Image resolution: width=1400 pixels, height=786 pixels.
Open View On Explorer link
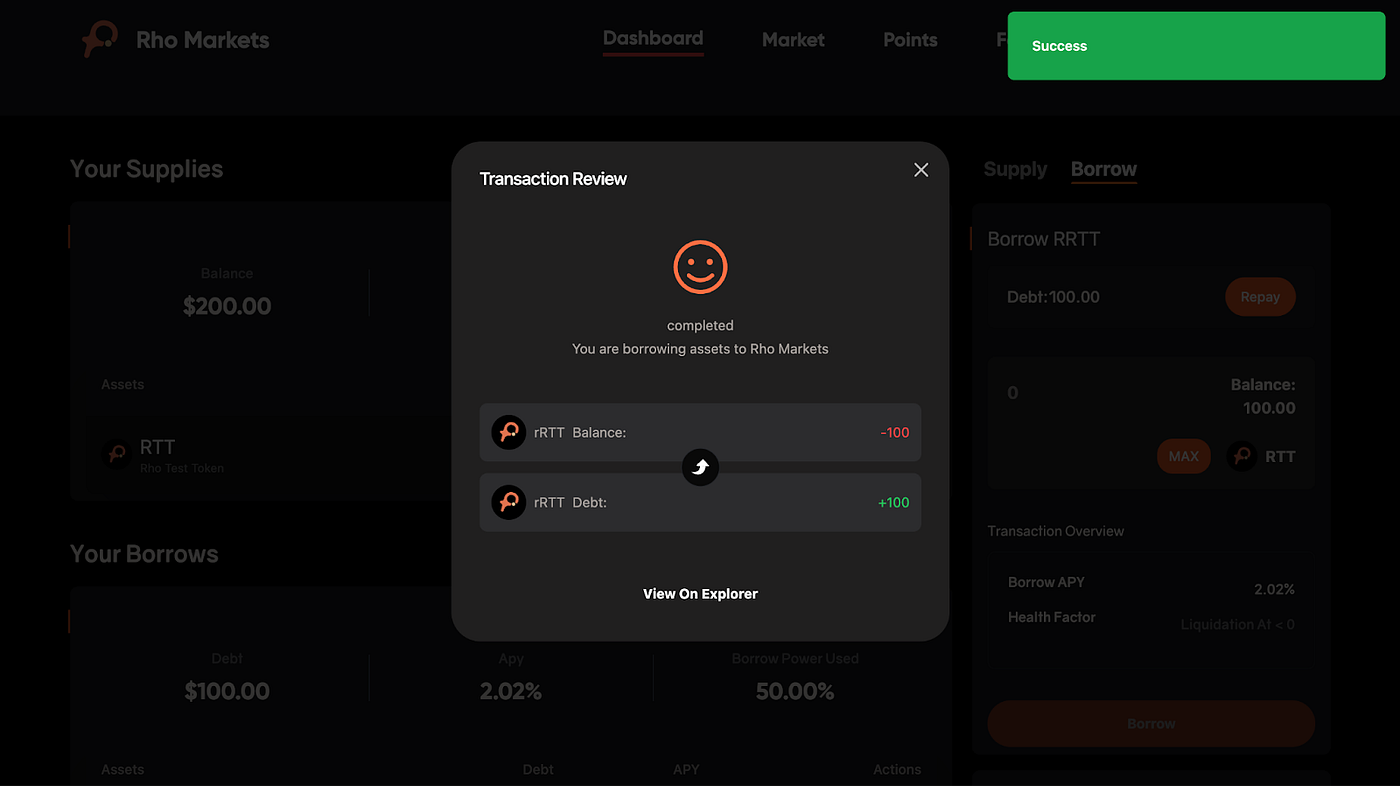(x=700, y=593)
